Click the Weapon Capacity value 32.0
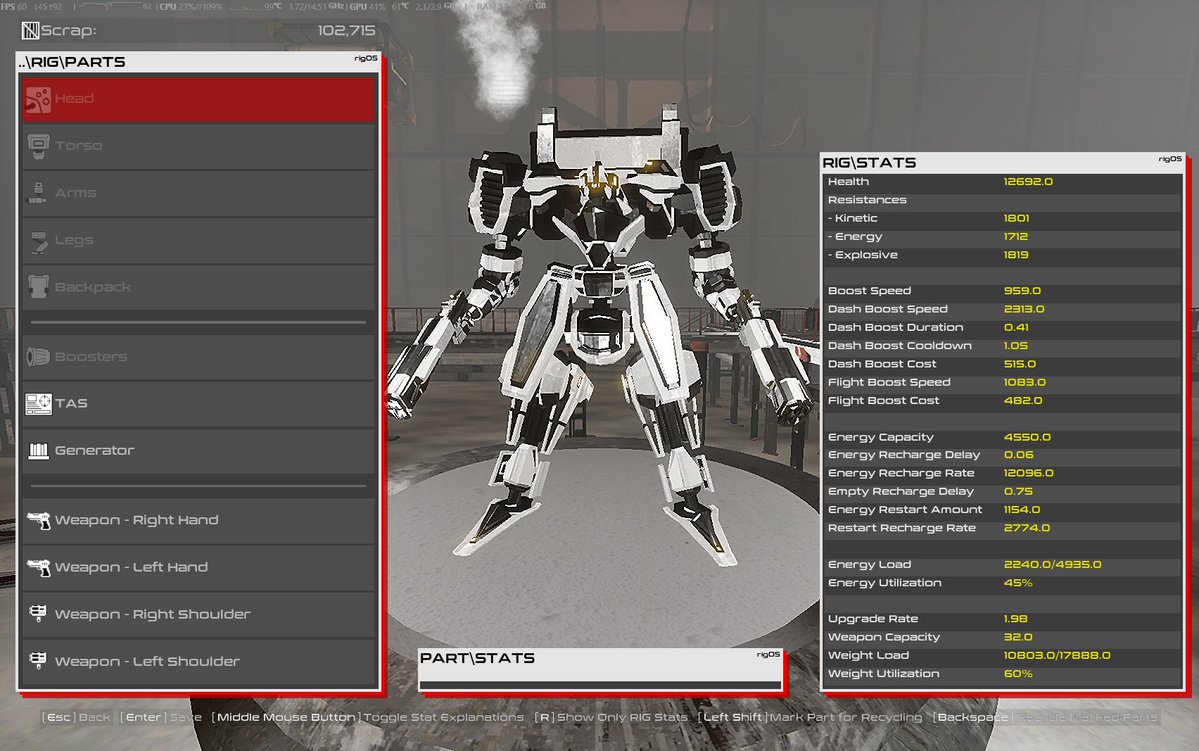 pyautogui.click(x=1018, y=637)
